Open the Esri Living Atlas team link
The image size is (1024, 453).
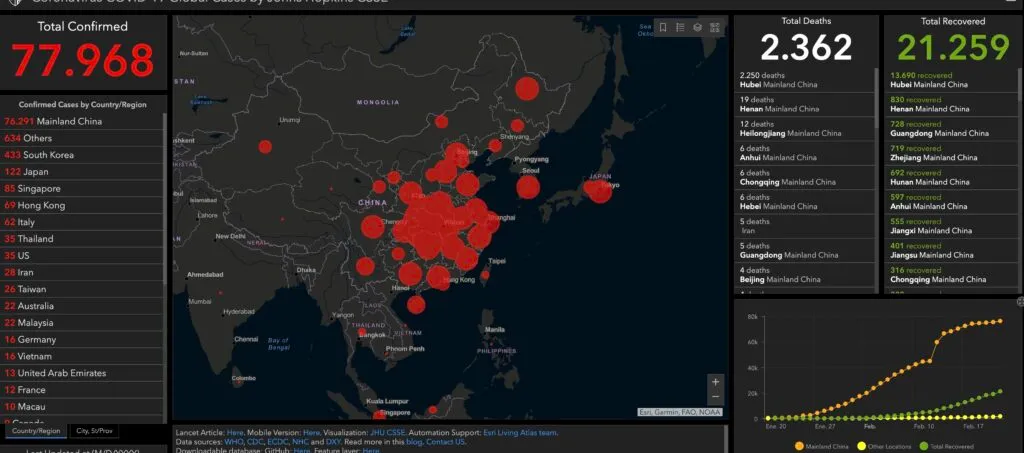[x=520, y=433]
